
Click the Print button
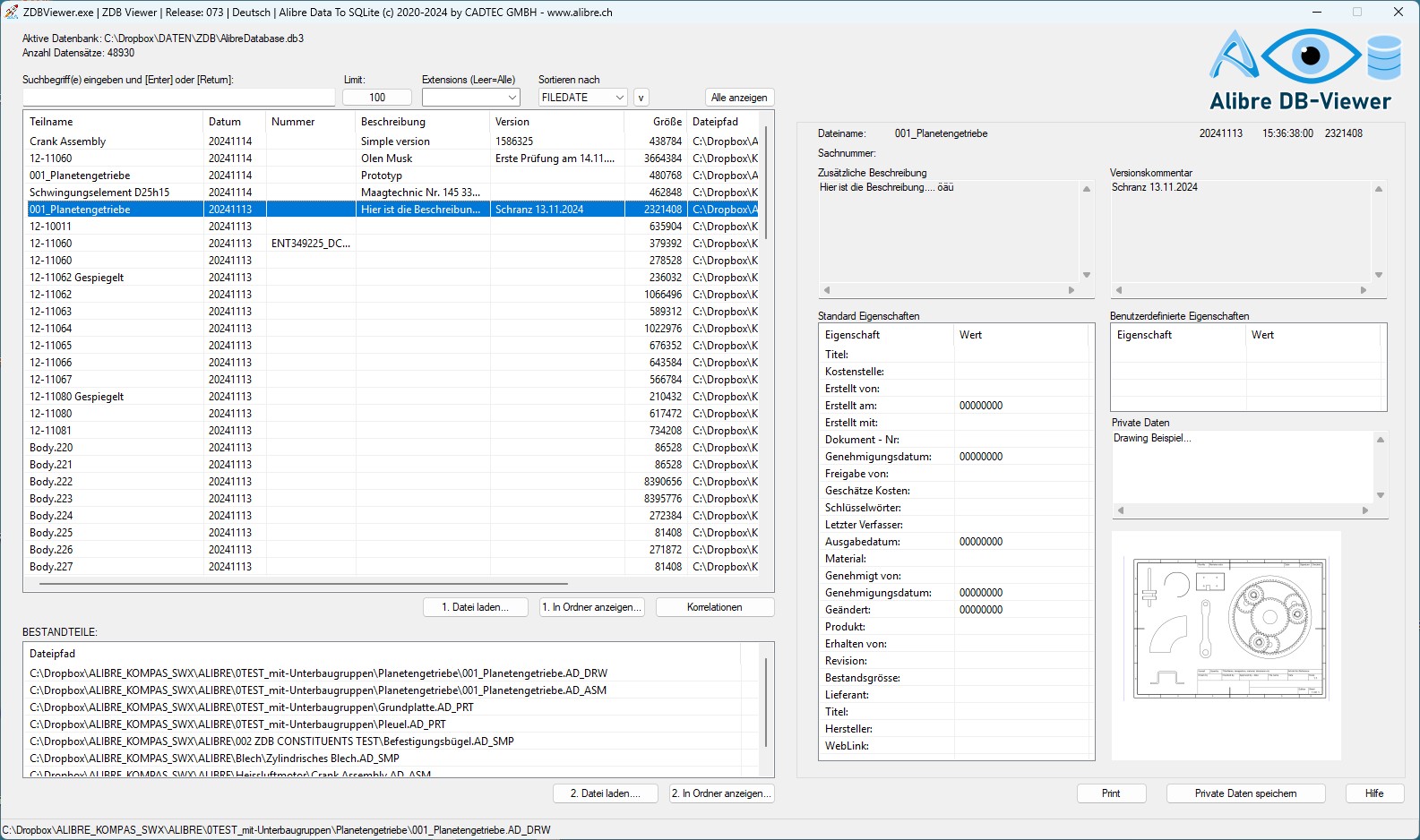pyautogui.click(x=1111, y=793)
